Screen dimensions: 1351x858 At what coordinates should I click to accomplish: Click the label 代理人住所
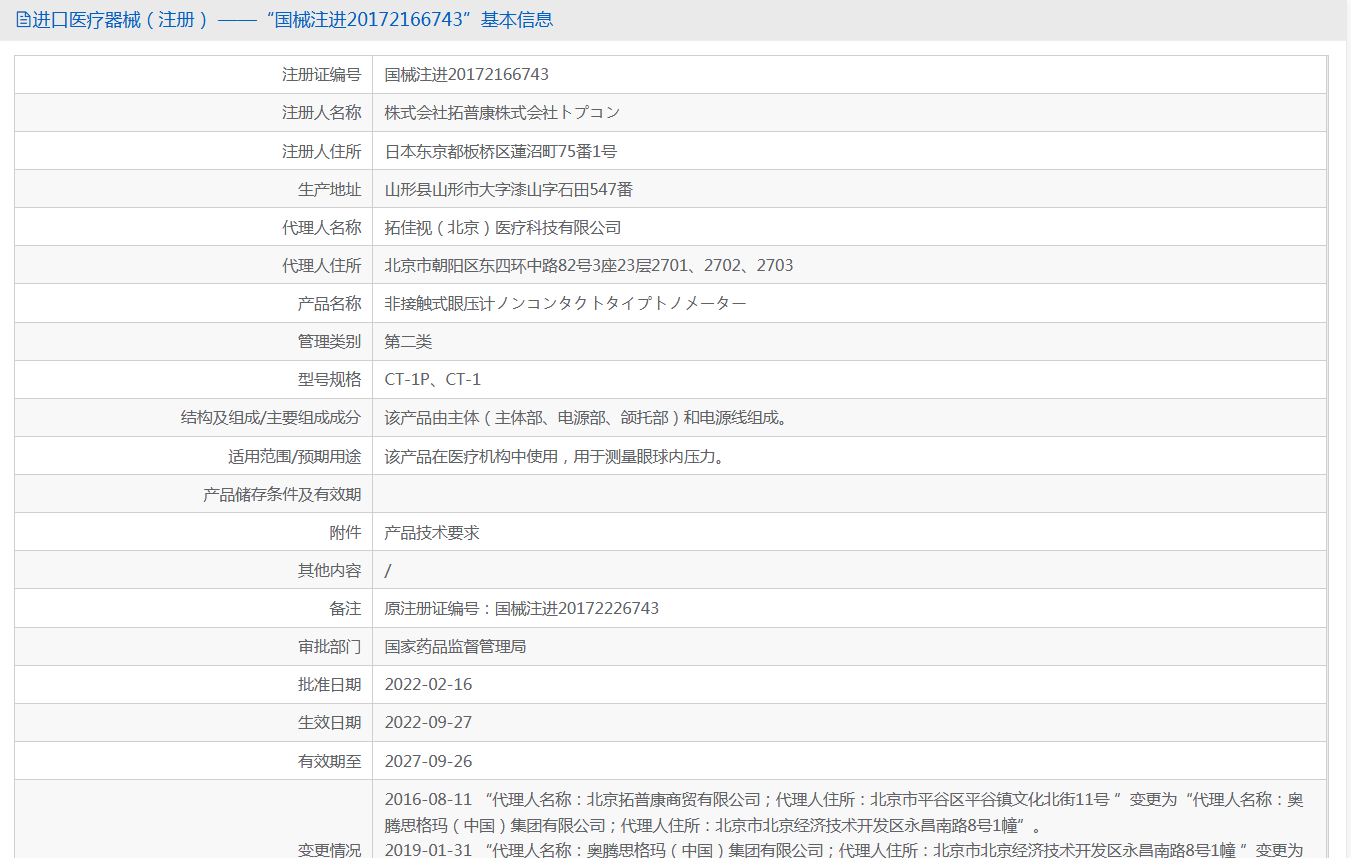pyautogui.click(x=321, y=265)
